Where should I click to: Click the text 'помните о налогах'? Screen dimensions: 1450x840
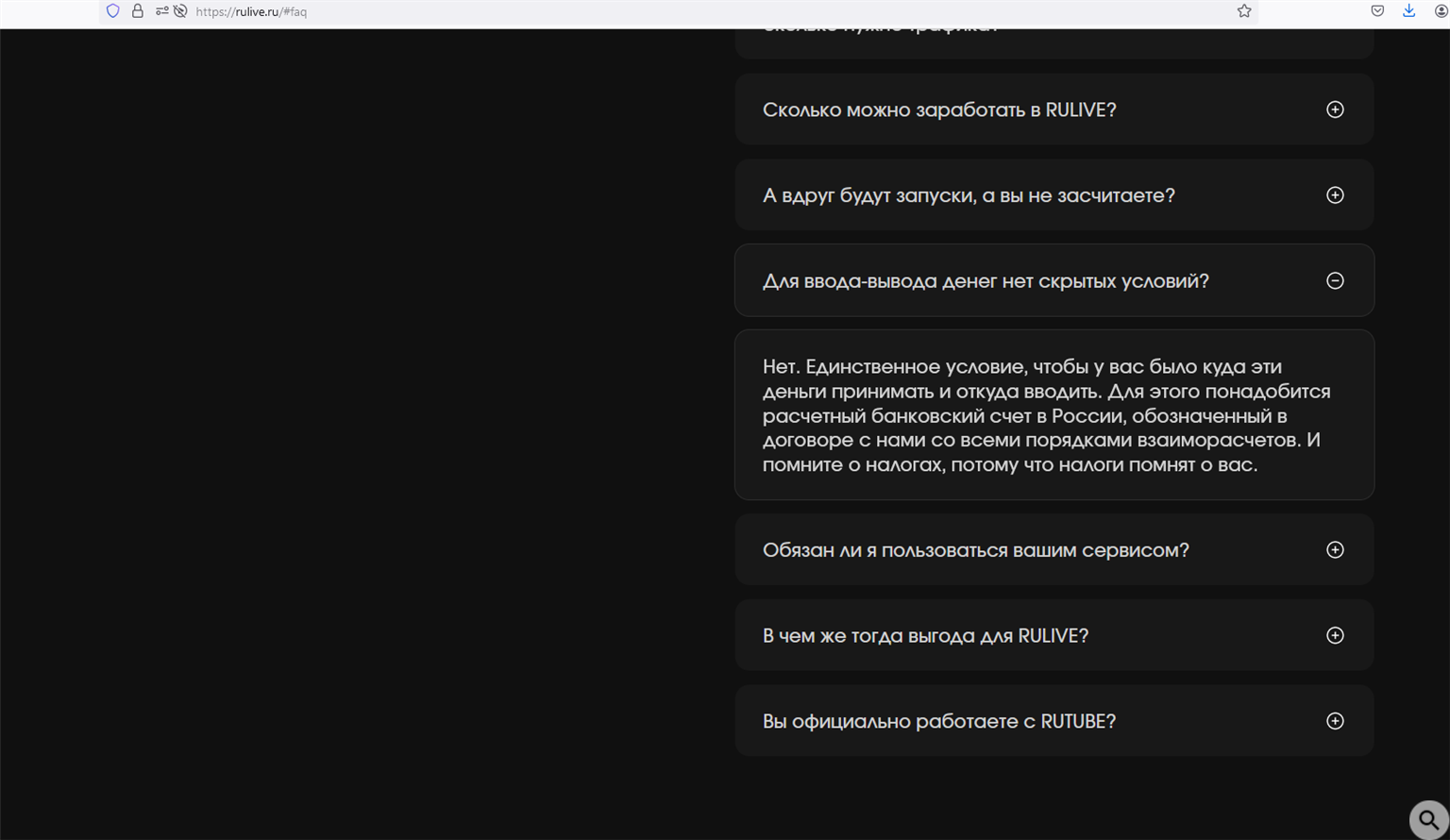853,464
